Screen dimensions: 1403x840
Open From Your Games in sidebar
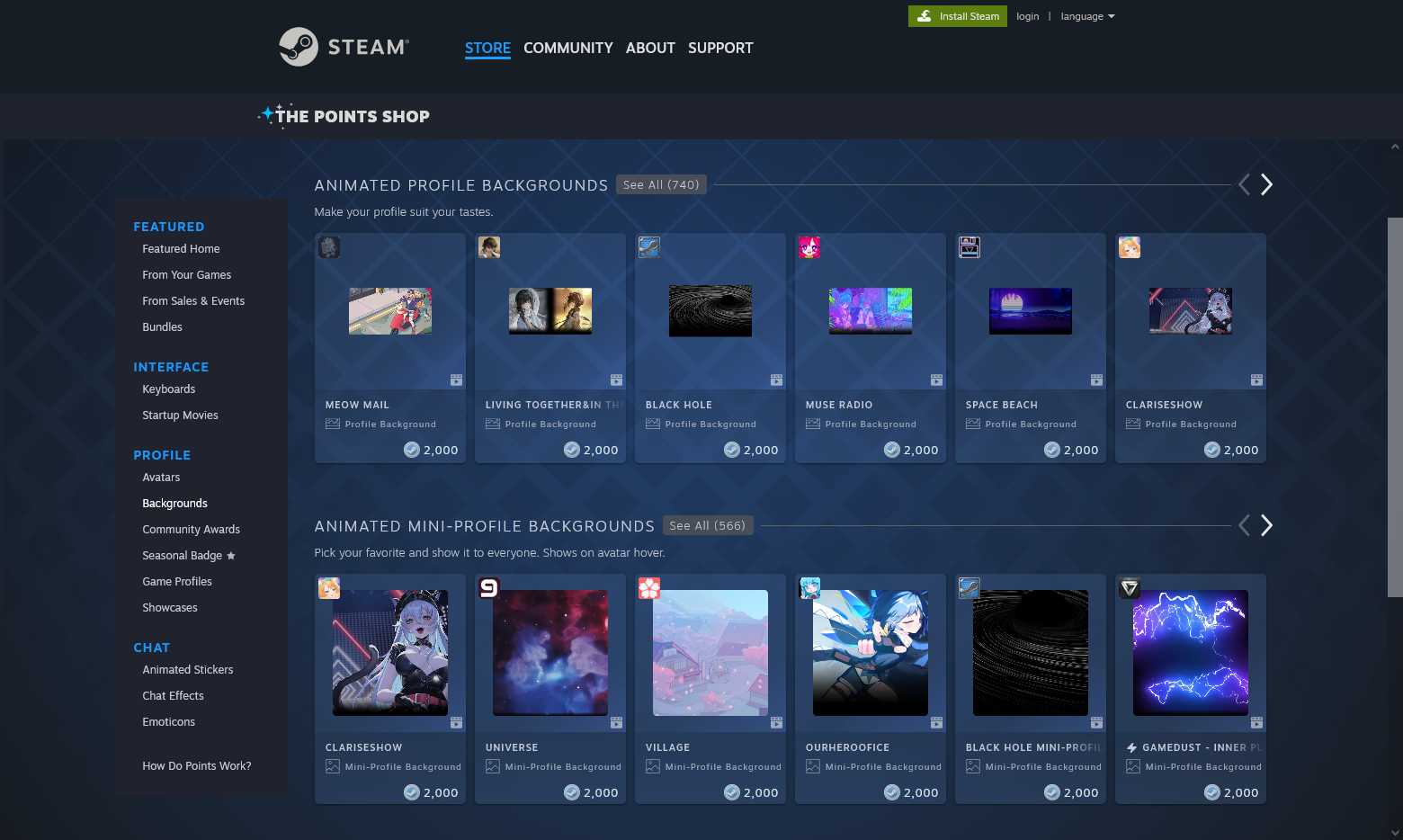pos(187,275)
